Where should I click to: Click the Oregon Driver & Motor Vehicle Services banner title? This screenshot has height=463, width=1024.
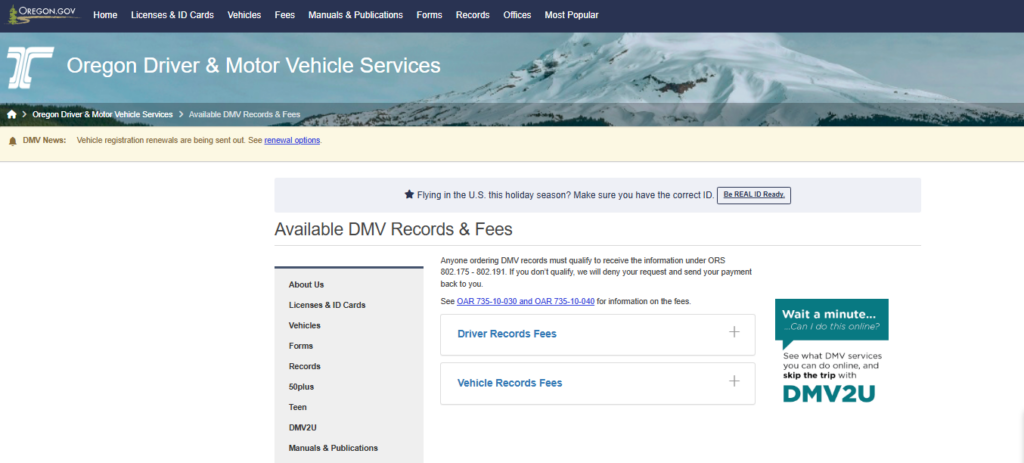[x=253, y=66]
